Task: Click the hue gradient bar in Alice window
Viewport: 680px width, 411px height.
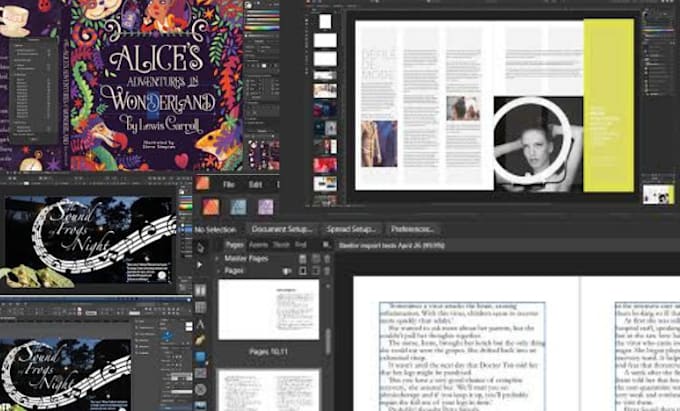Action: (x=262, y=28)
